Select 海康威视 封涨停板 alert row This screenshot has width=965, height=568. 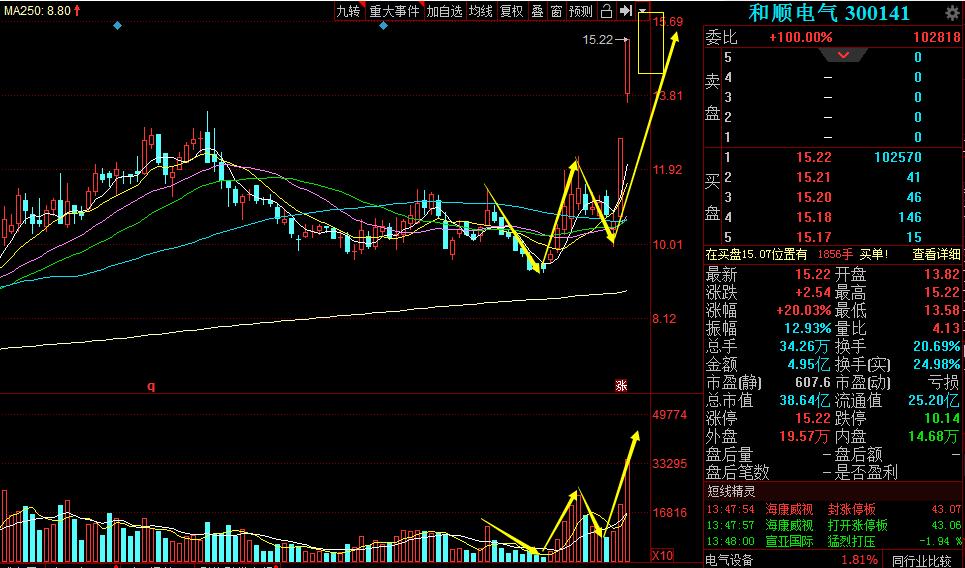(x=834, y=510)
